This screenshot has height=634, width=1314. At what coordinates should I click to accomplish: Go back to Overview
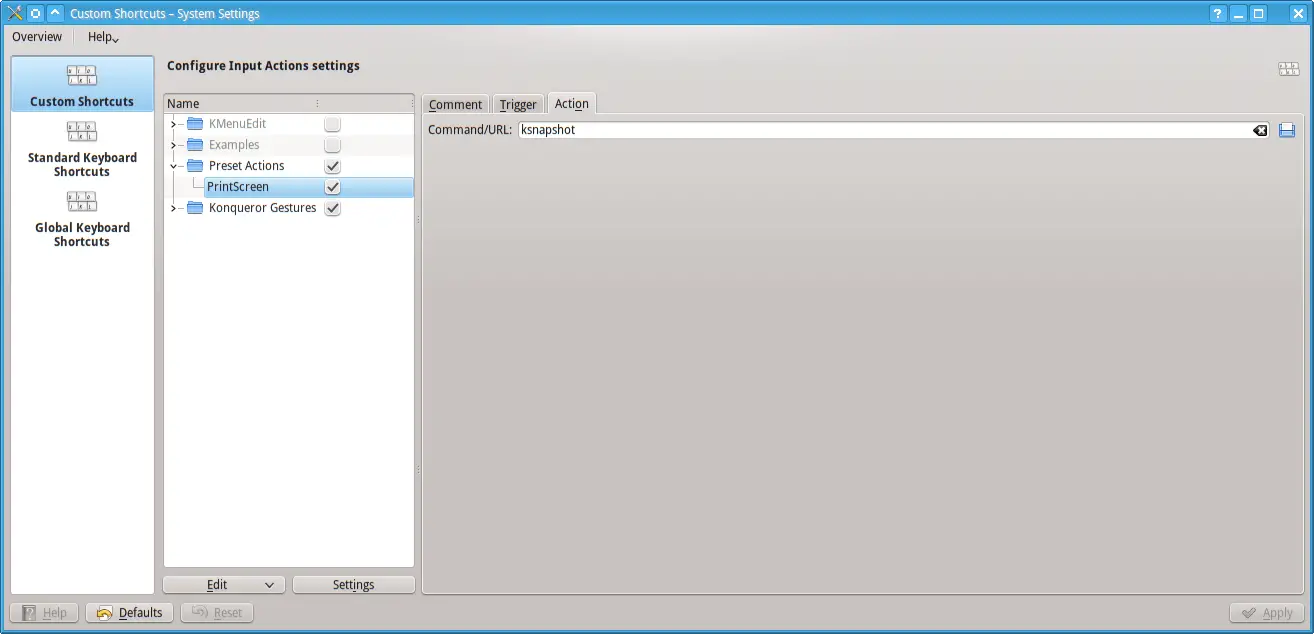point(37,37)
